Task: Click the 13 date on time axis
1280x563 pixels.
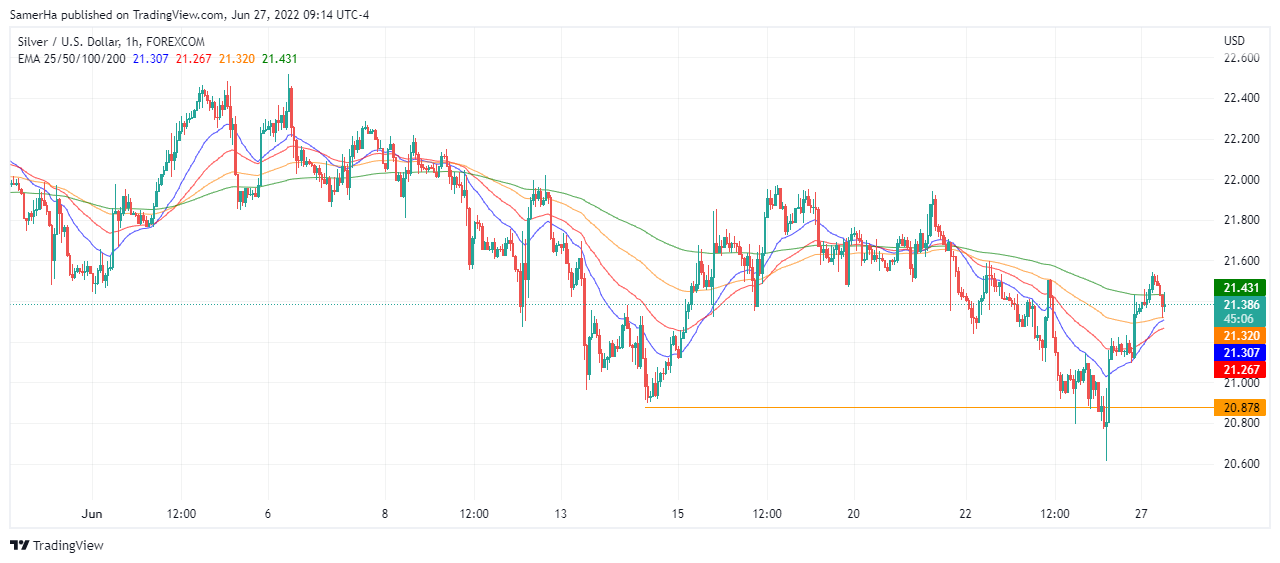Action: (x=560, y=514)
